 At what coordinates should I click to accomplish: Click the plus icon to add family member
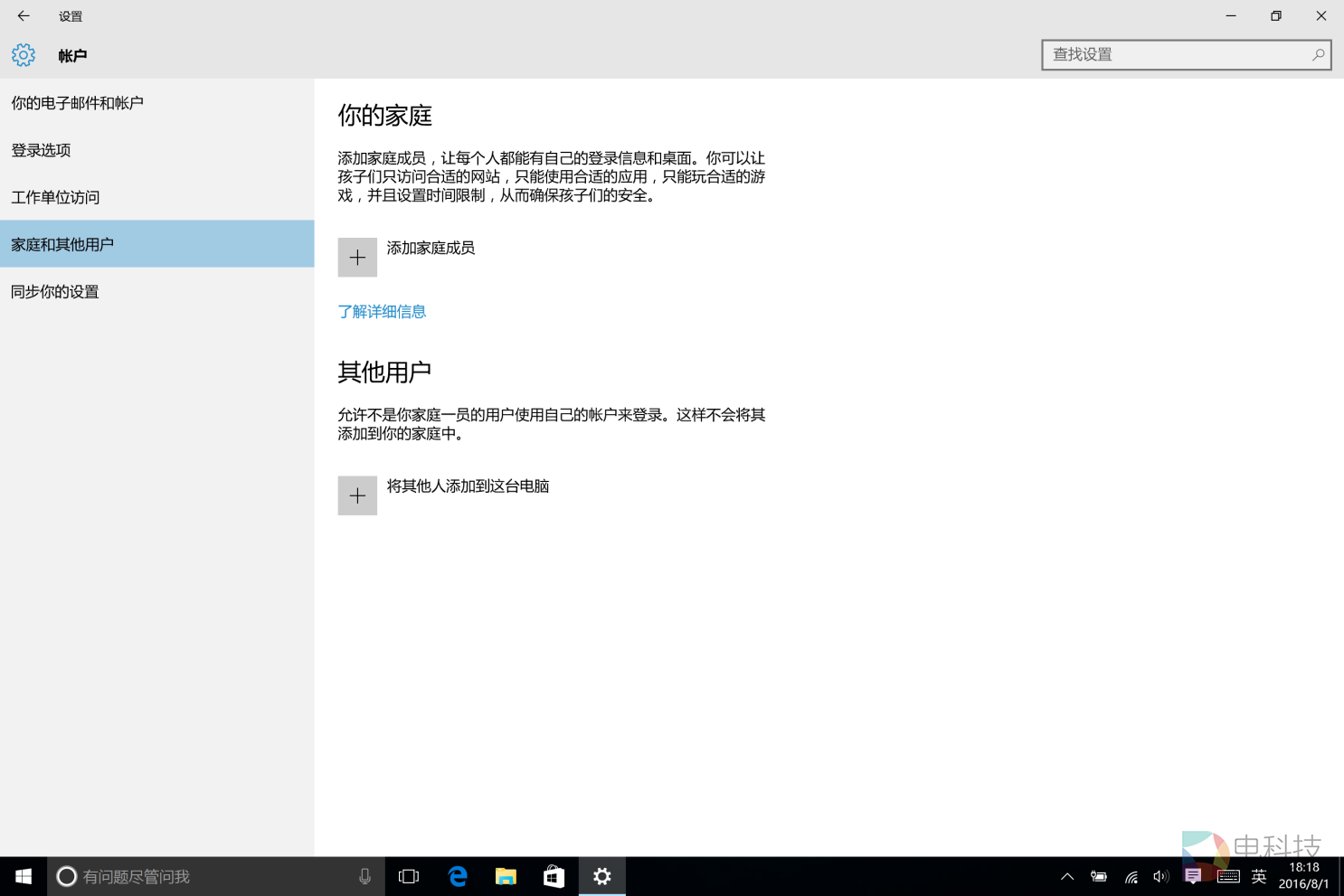(357, 258)
